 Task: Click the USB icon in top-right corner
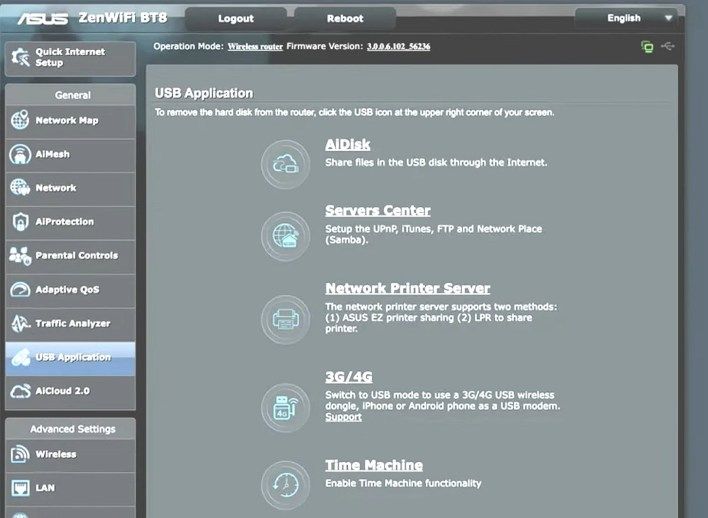(x=669, y=46)
